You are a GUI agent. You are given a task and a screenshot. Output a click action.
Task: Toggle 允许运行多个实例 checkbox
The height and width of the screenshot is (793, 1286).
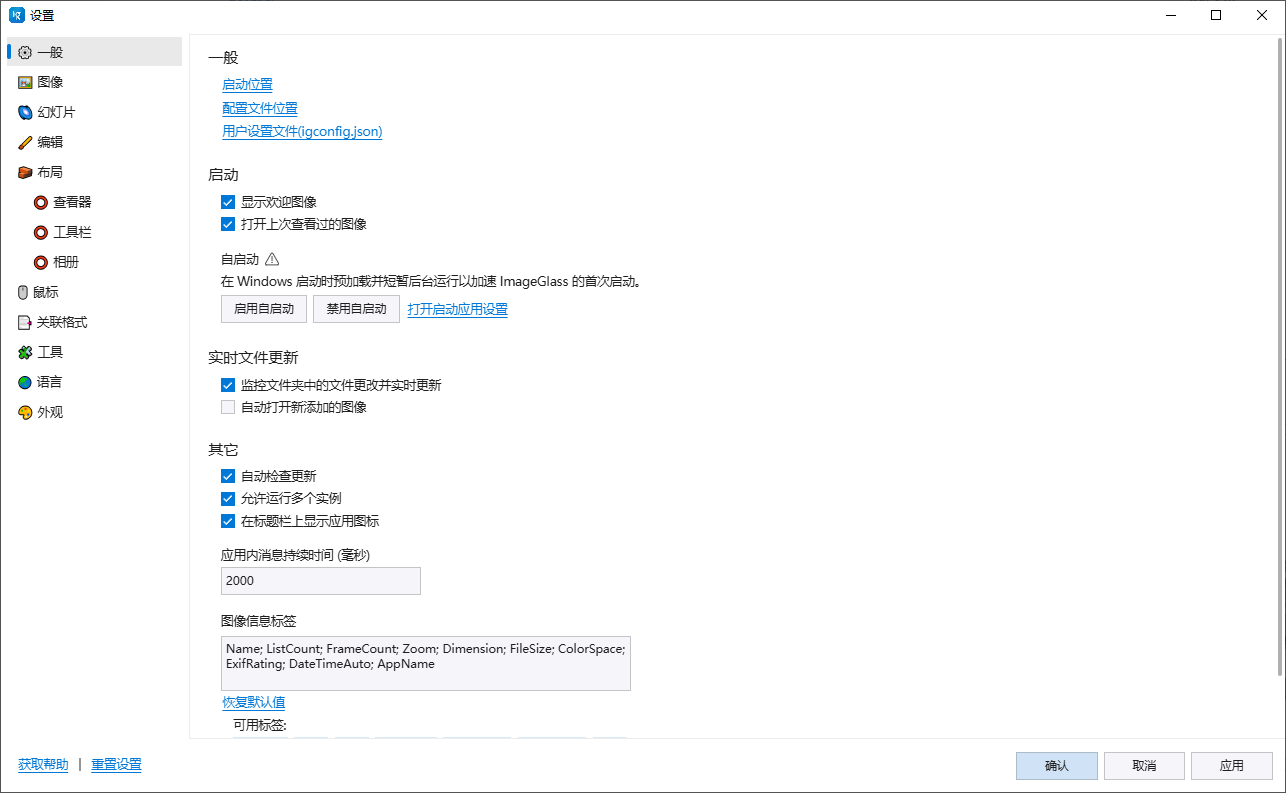pos(228,498)
